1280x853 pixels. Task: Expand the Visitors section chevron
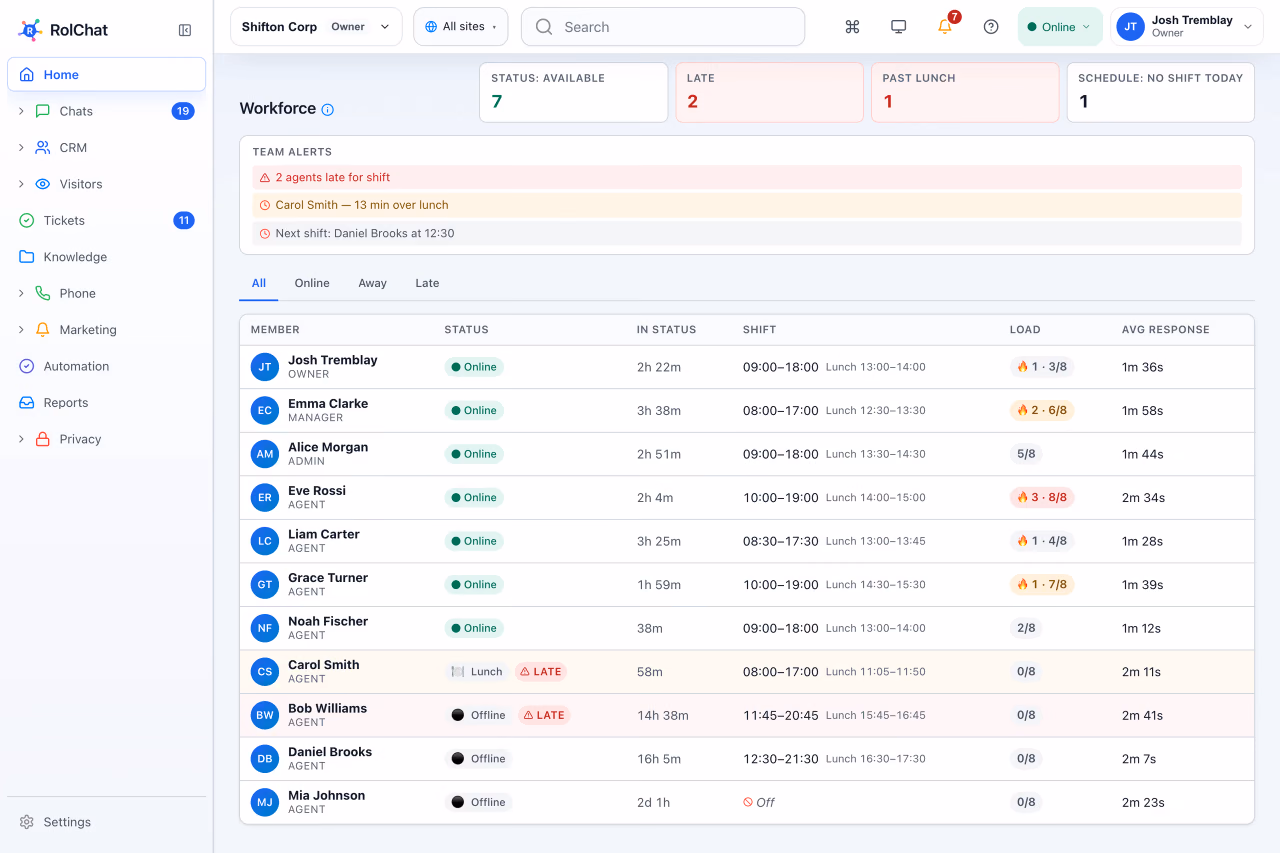click(x=21, y=184)
